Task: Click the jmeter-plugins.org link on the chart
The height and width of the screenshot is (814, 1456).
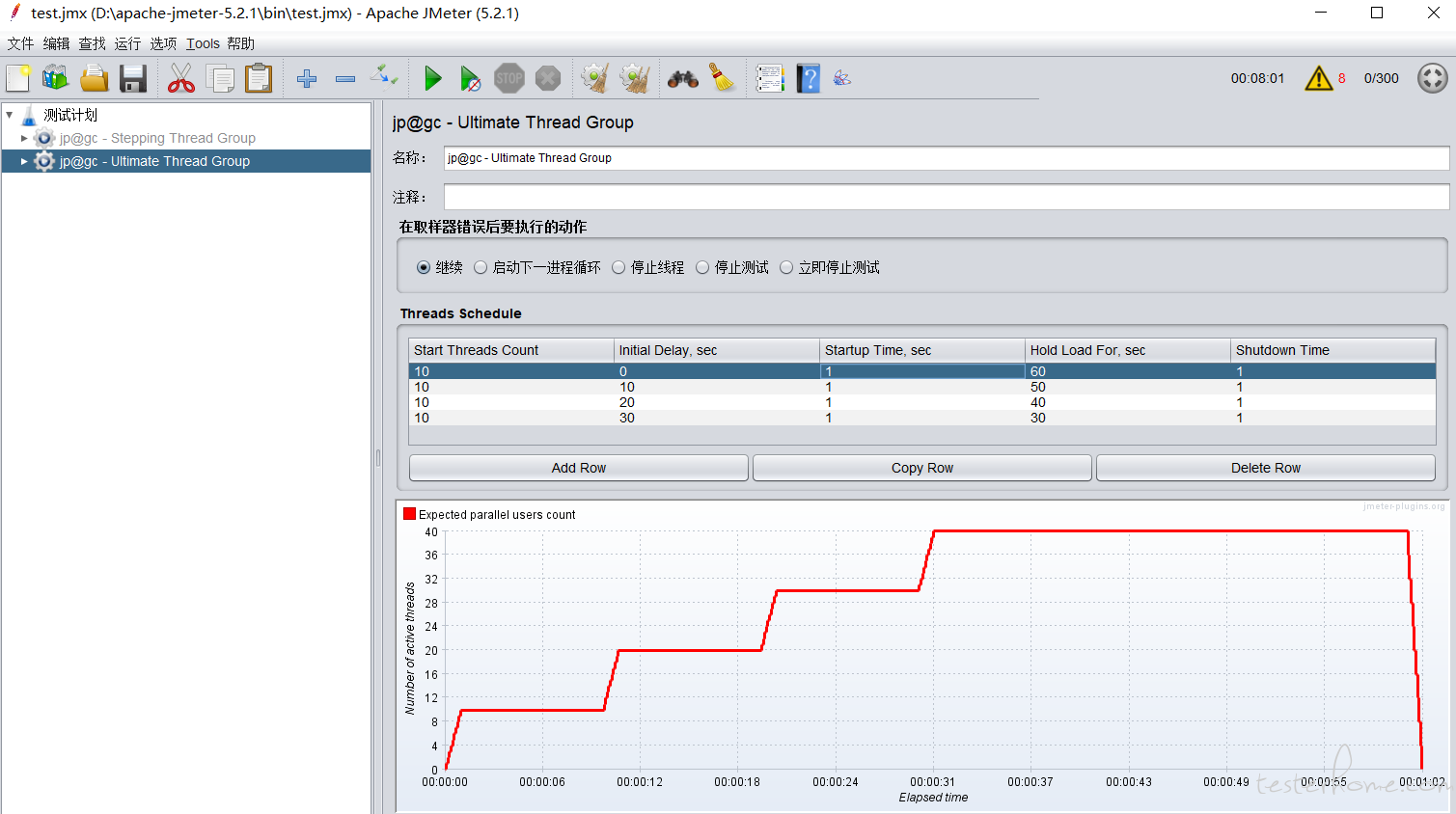Action: (x=1404, y=506)
